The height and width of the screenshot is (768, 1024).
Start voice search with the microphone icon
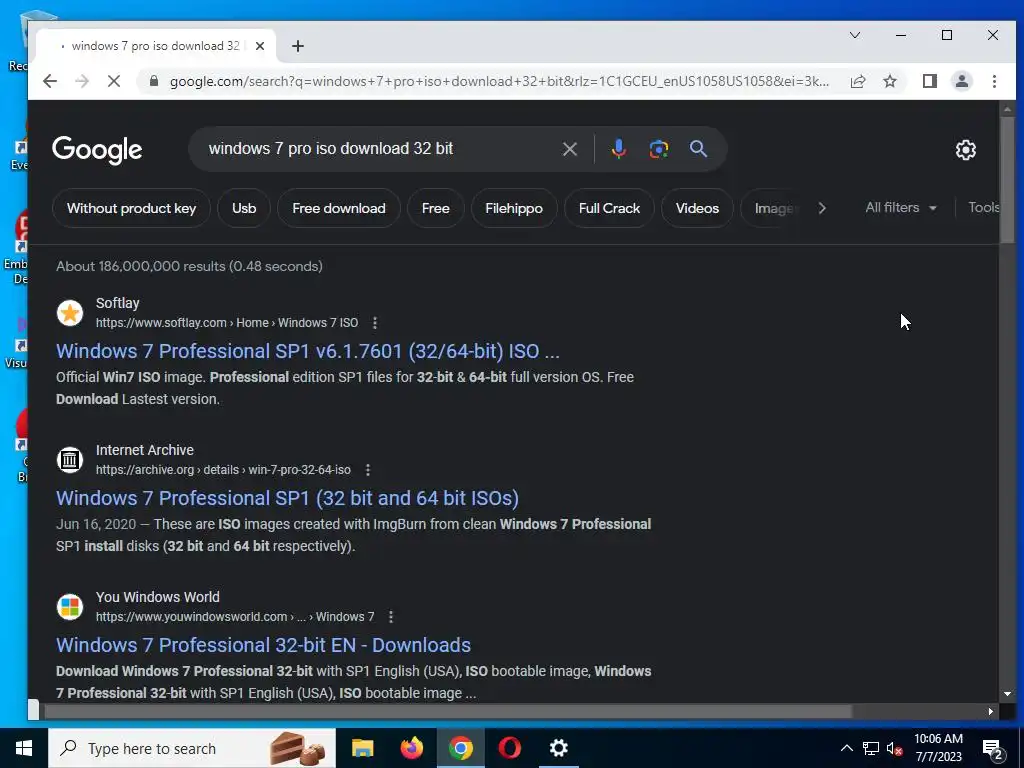618,149
